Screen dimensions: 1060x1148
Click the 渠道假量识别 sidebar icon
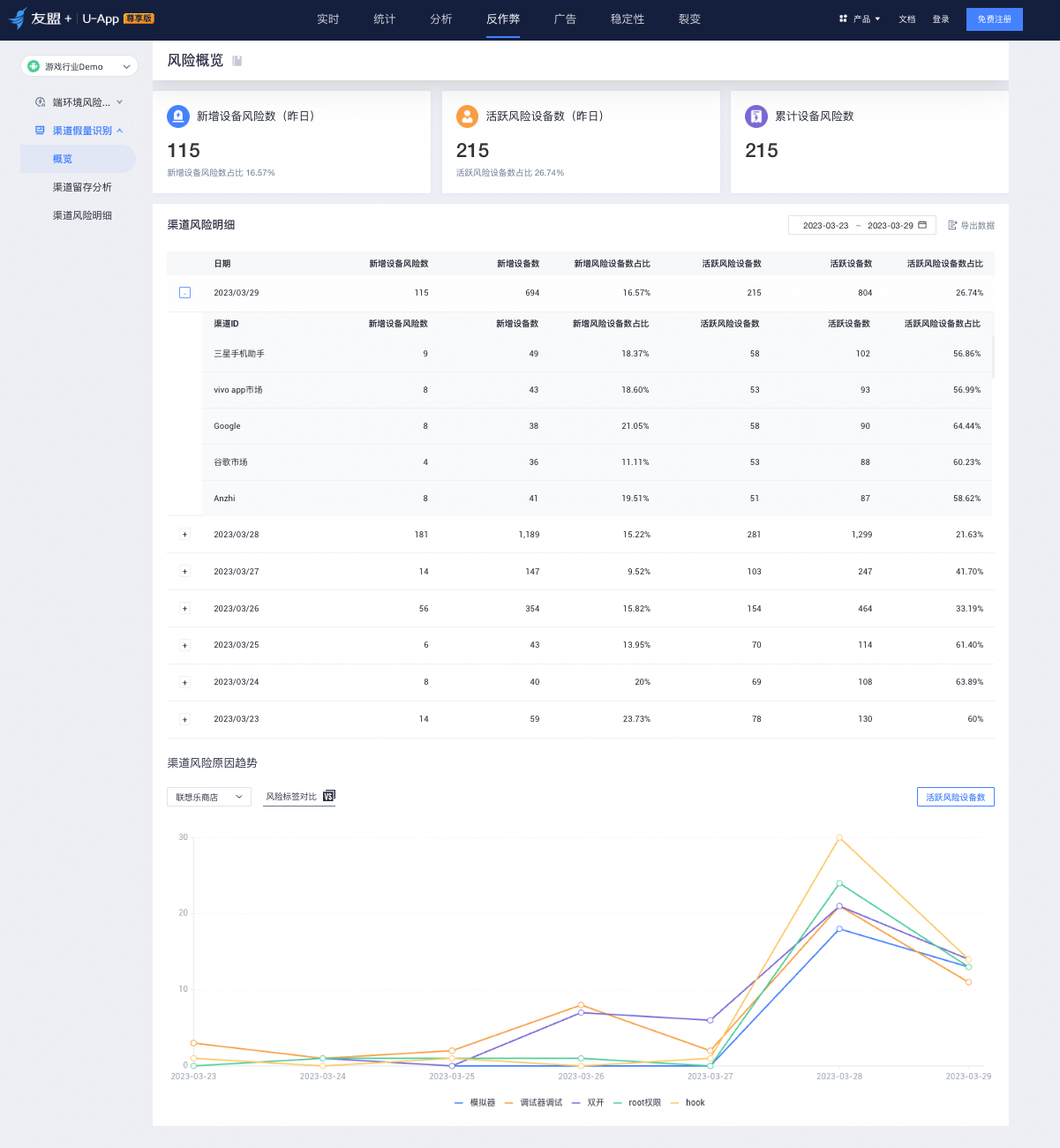coord(40,131)
